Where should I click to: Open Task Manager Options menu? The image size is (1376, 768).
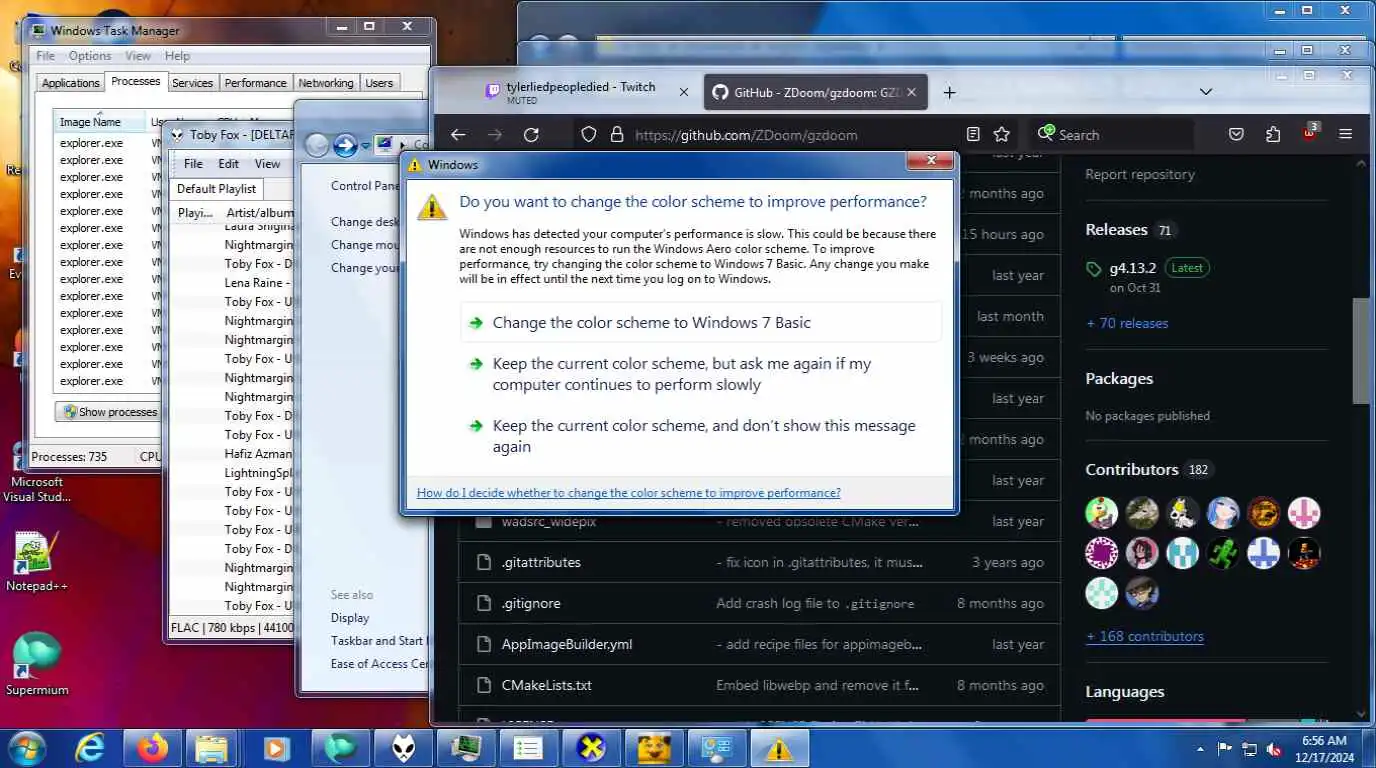click(90, 56)
